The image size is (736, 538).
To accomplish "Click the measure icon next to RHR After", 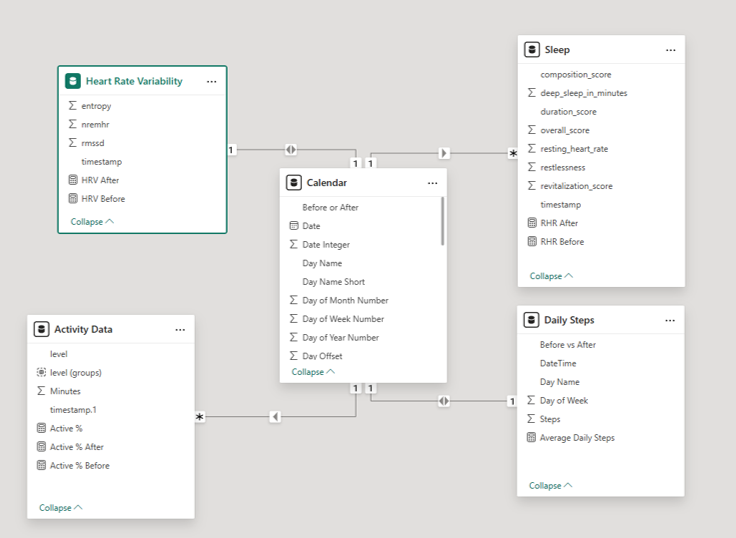I will point(532,223).
